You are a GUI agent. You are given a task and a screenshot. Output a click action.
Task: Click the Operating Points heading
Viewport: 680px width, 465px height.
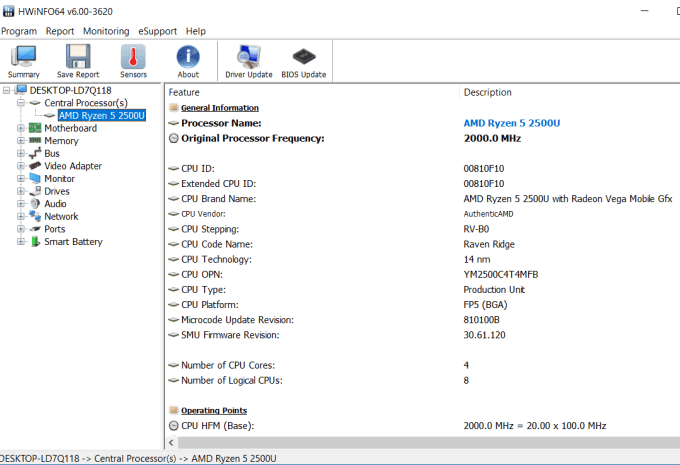click(x=214, y=410)
